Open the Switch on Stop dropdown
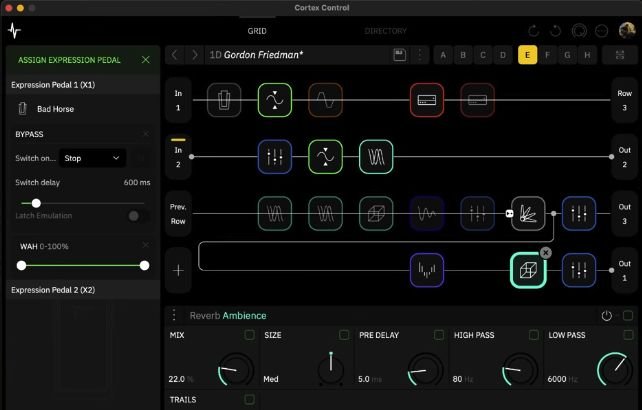Image resolution: width=642 pixels, height=410 pixels. 92,158
